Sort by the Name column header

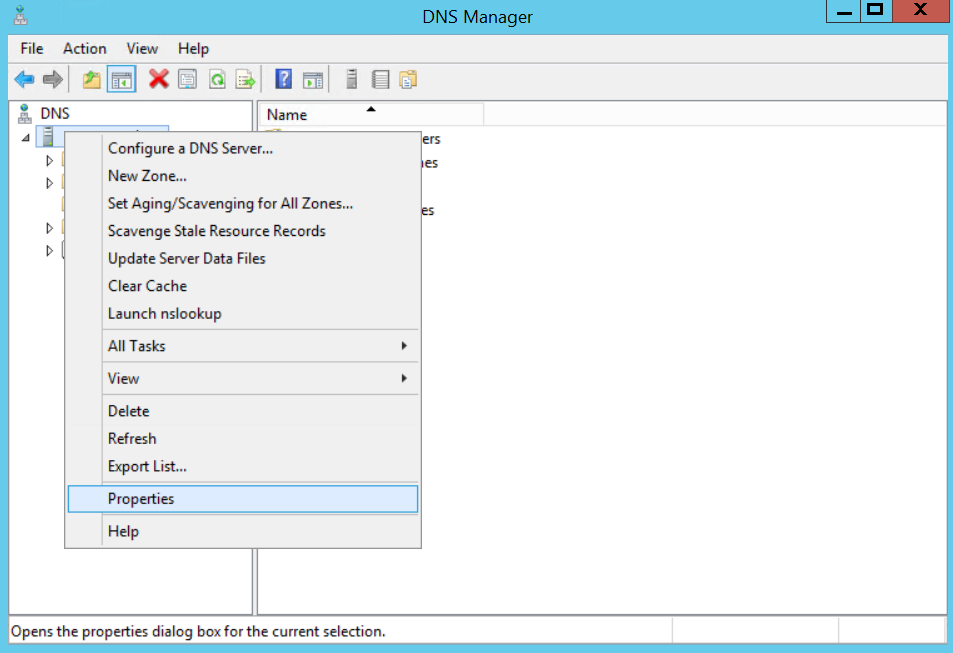point(372,114)
